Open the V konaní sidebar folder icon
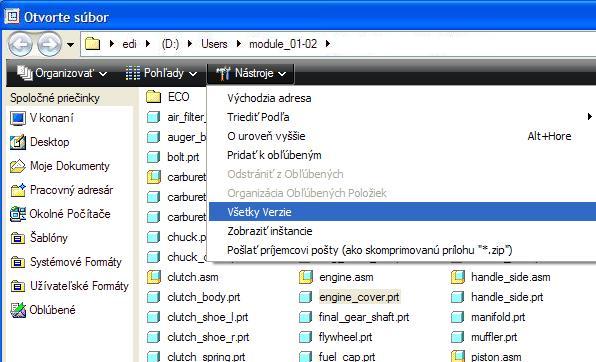Image resolution: width=596 pixels, height=362 pixels. point(17,118)
